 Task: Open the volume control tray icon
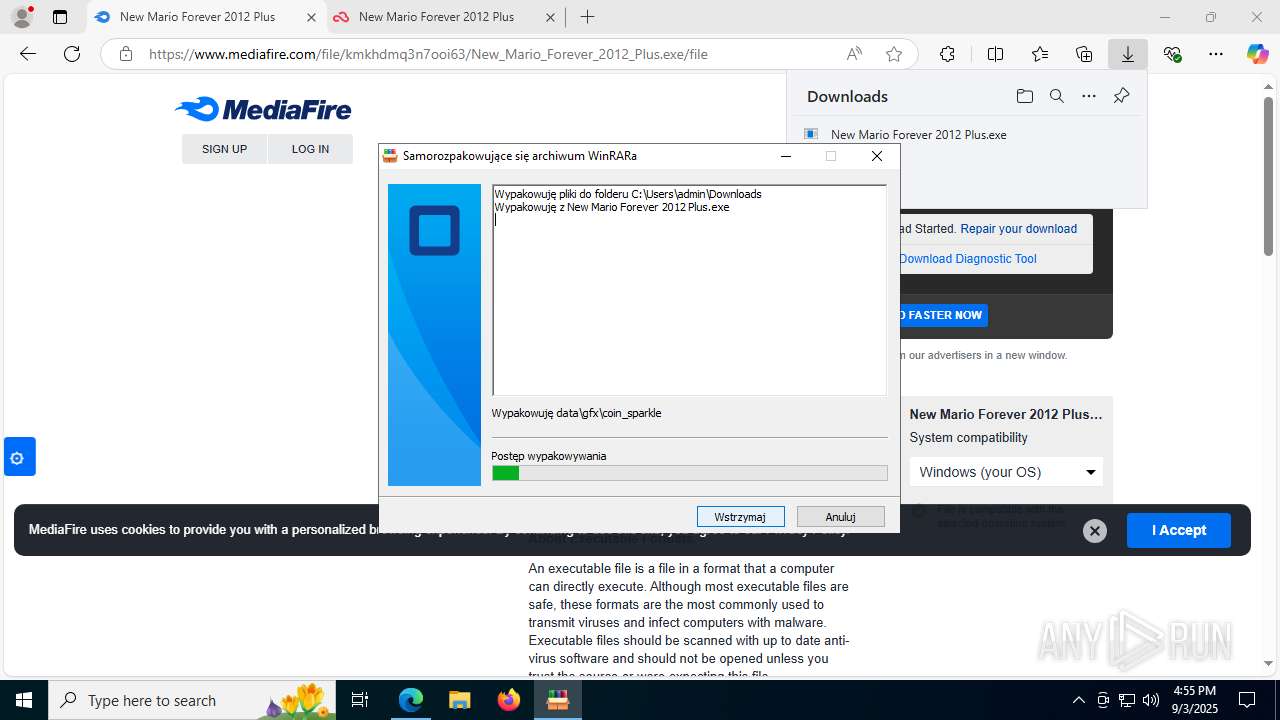pos(1150,700)
